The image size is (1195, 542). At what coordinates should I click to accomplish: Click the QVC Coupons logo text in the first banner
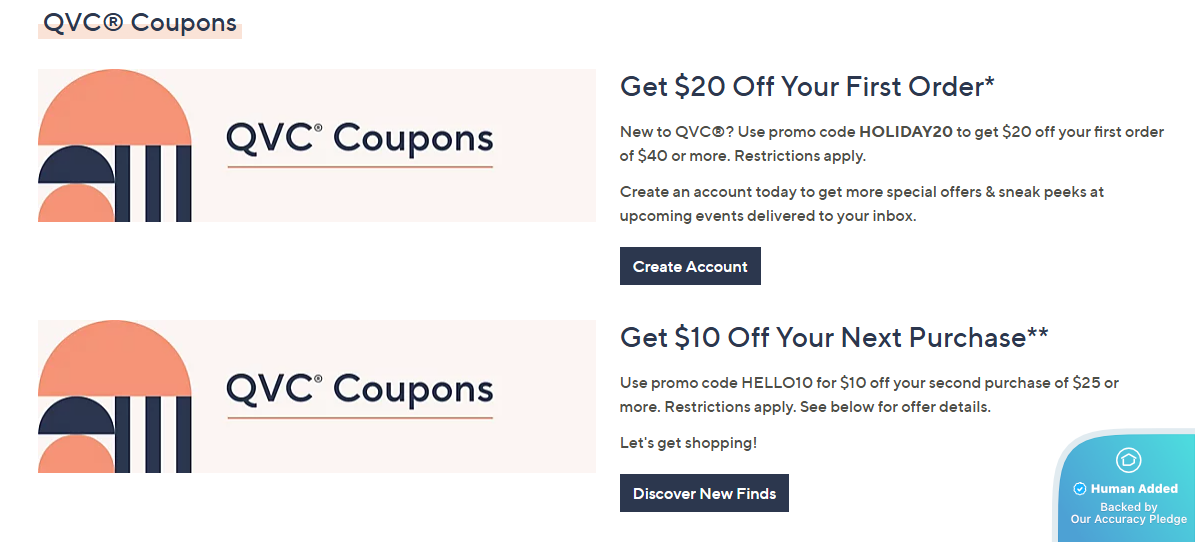(360, 138)
